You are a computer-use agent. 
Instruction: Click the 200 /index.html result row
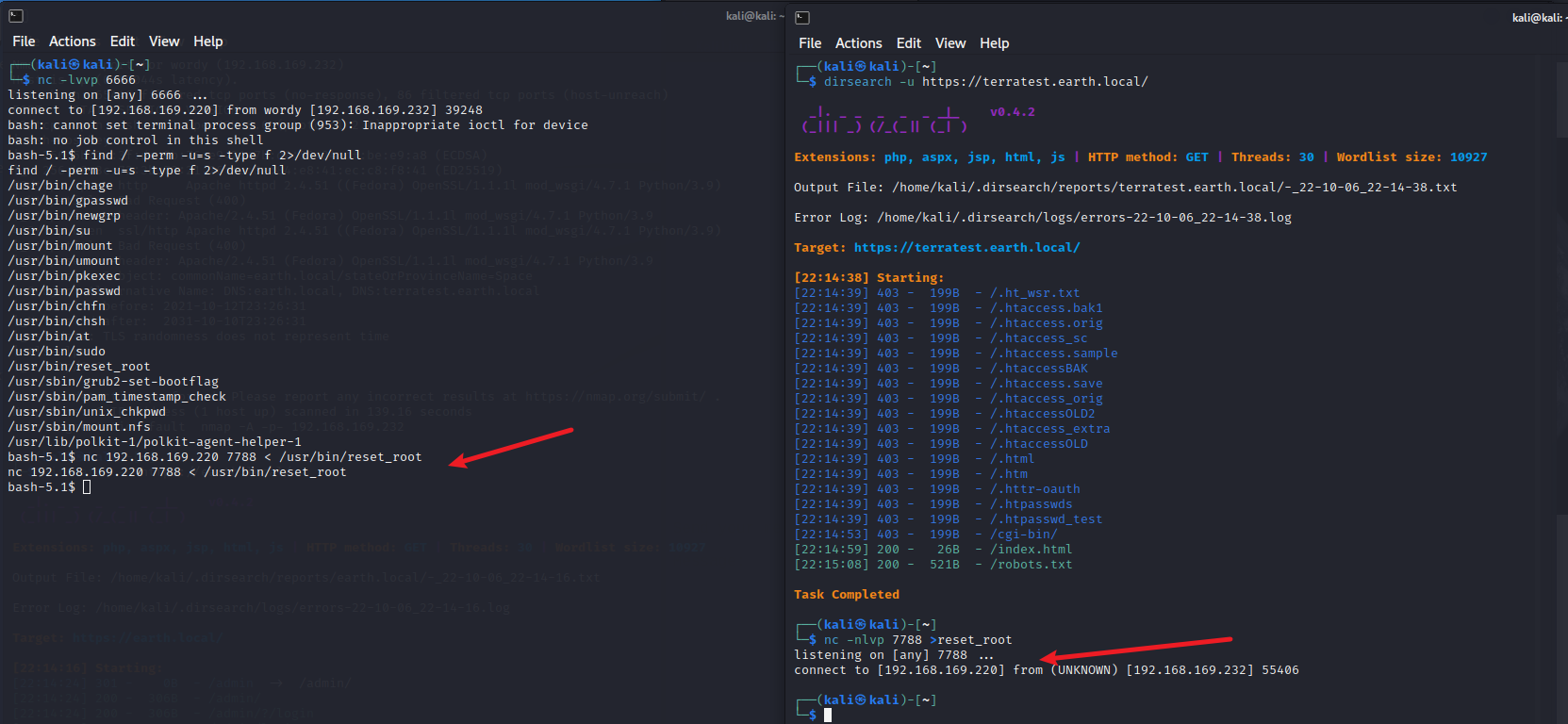click(x=933, y=550)
